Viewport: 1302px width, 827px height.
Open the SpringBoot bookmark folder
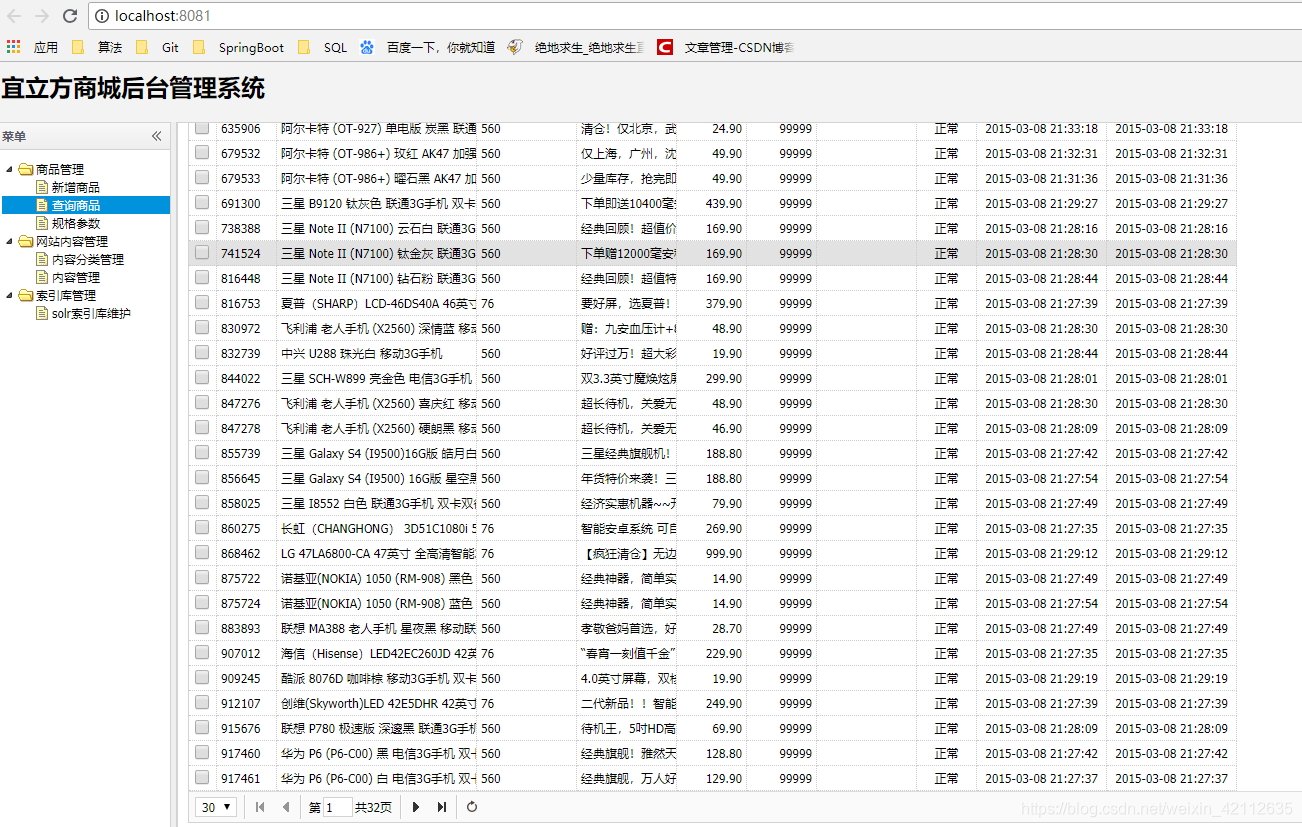pos(239,47)
